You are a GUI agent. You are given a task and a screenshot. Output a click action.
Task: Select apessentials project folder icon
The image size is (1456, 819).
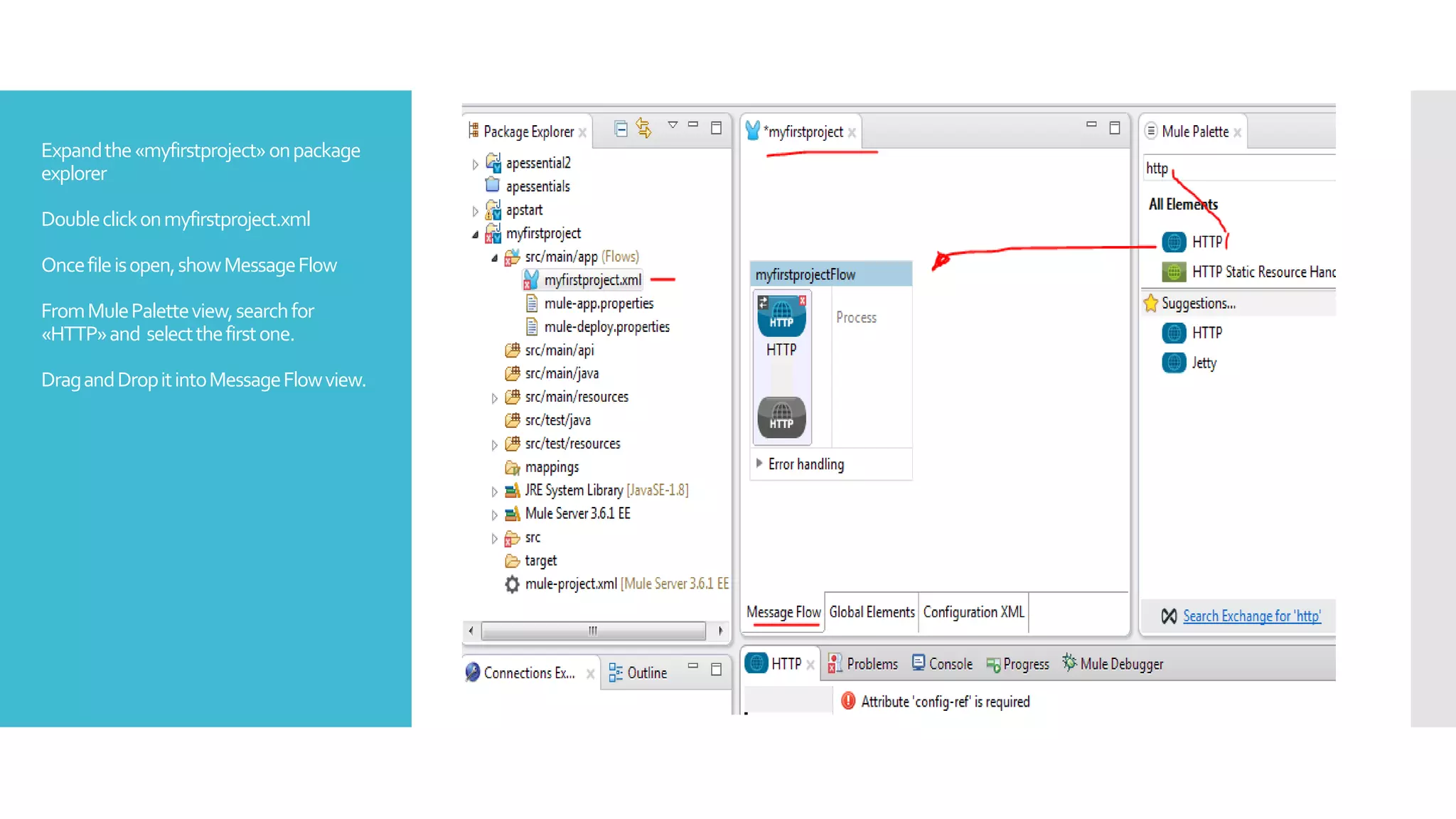[493, 186]
